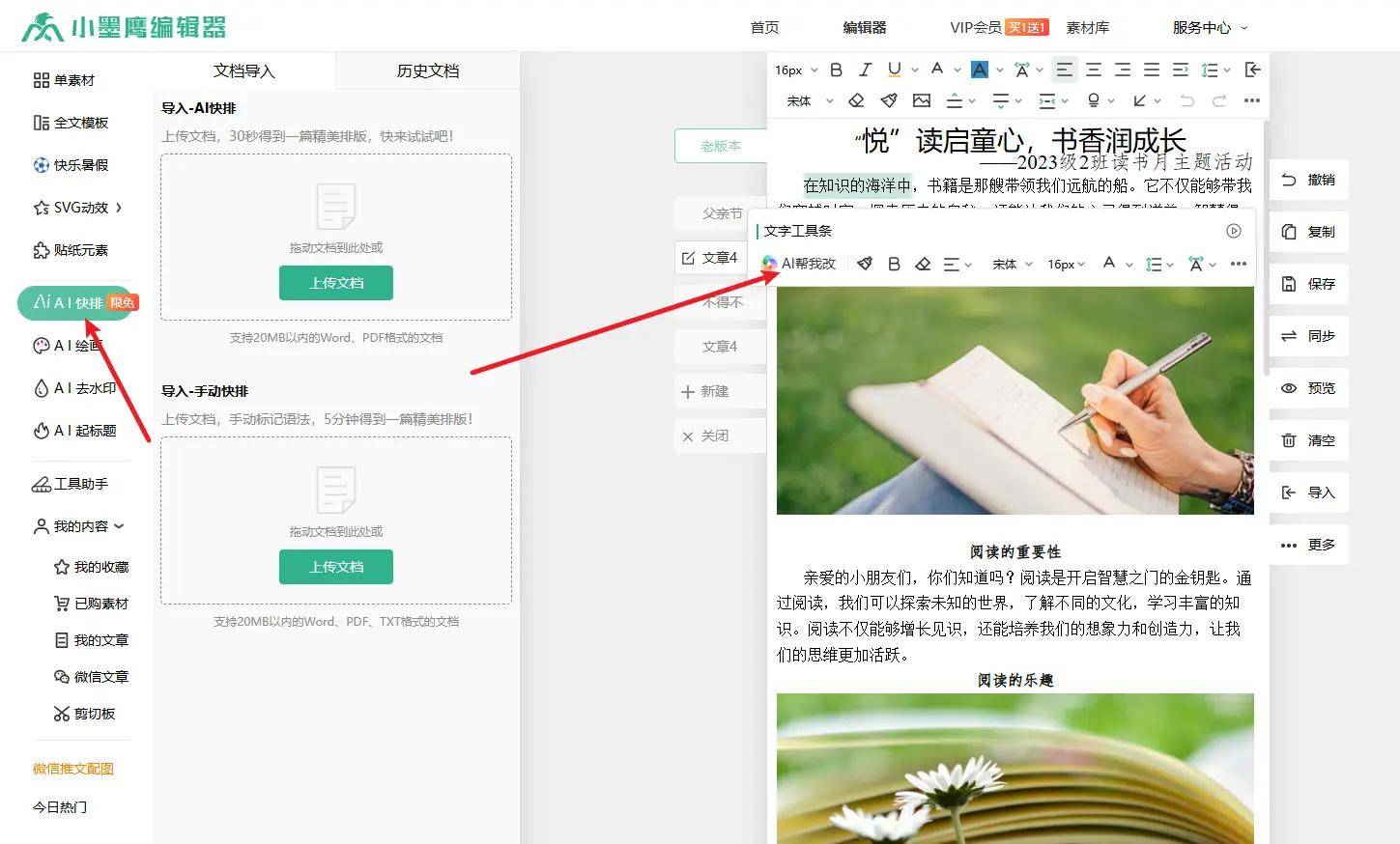This screenshot has width=1400, height=844.
Task: Click the center-align text icon
Action: click(1093, 69)
